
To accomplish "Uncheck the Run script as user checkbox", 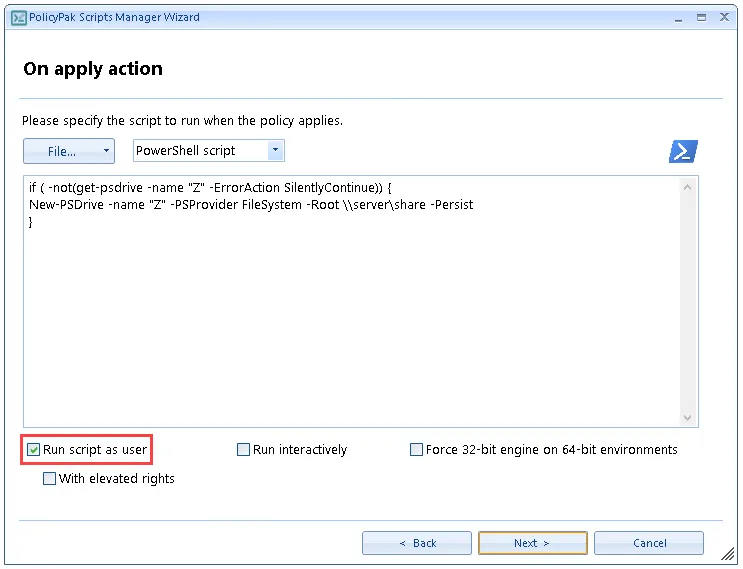I will coord(33,450).
